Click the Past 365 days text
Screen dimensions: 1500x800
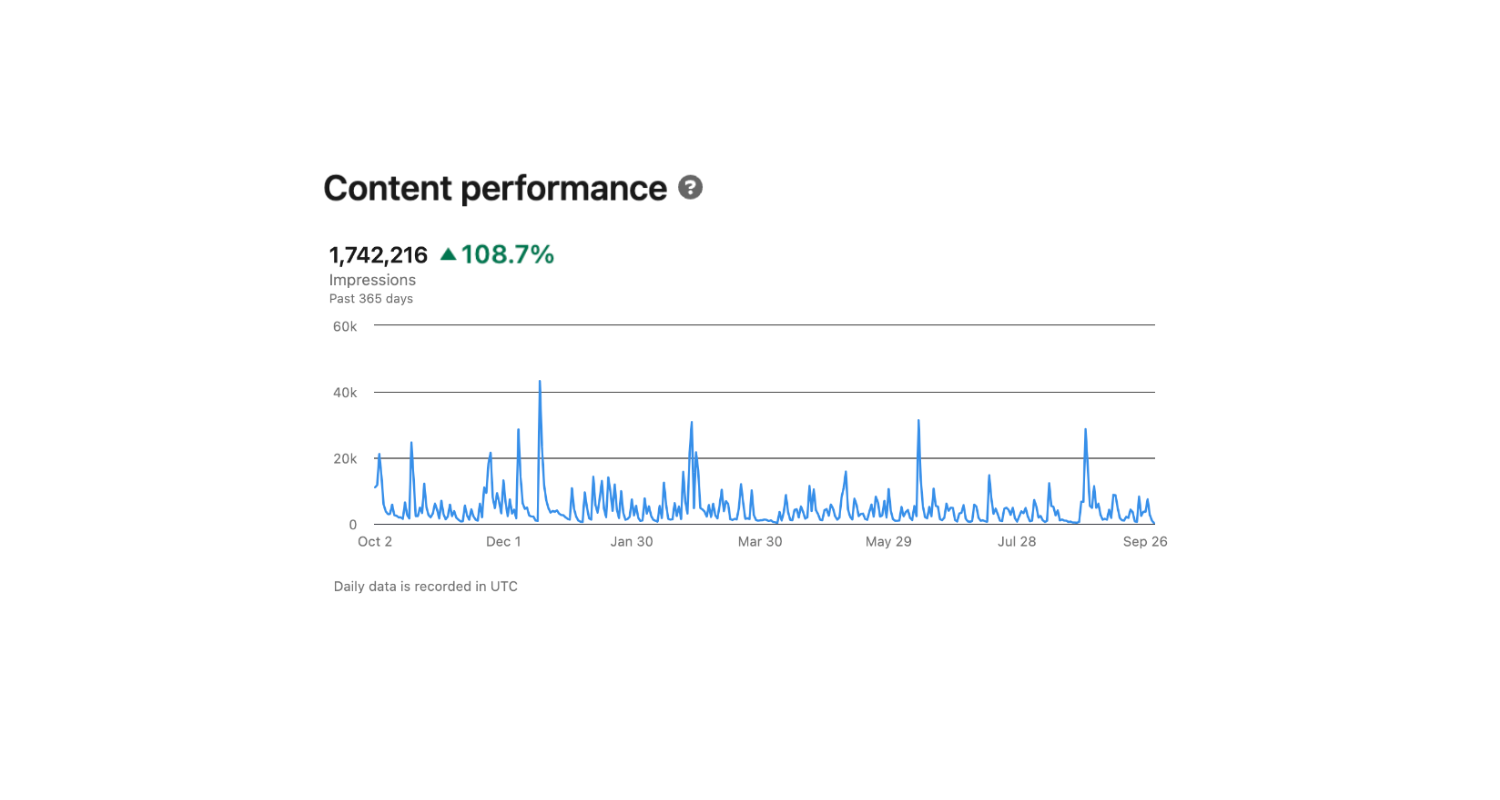[x=371, y=298]
